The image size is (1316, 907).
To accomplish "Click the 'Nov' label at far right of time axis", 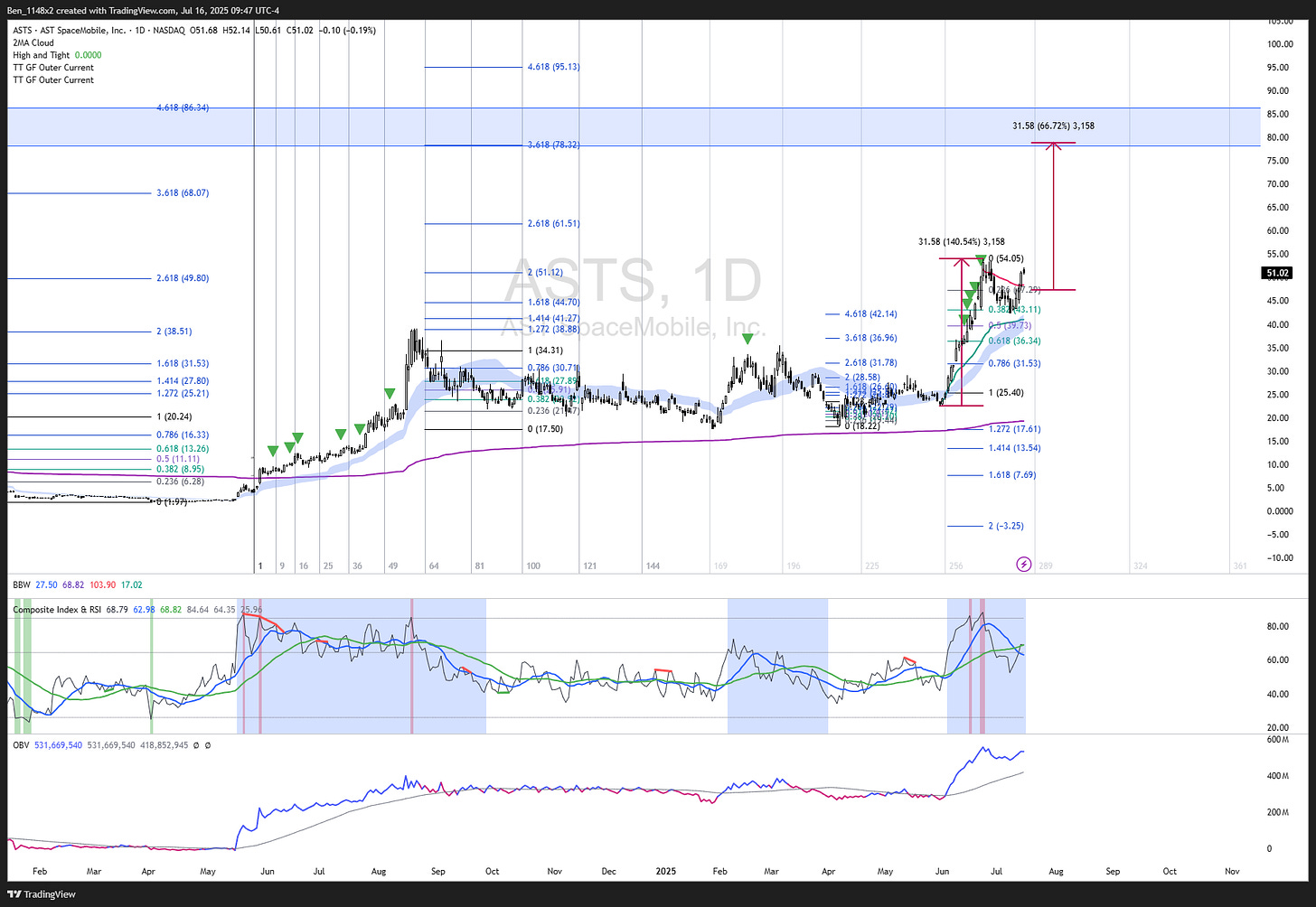I will (x=1231, y=872).
